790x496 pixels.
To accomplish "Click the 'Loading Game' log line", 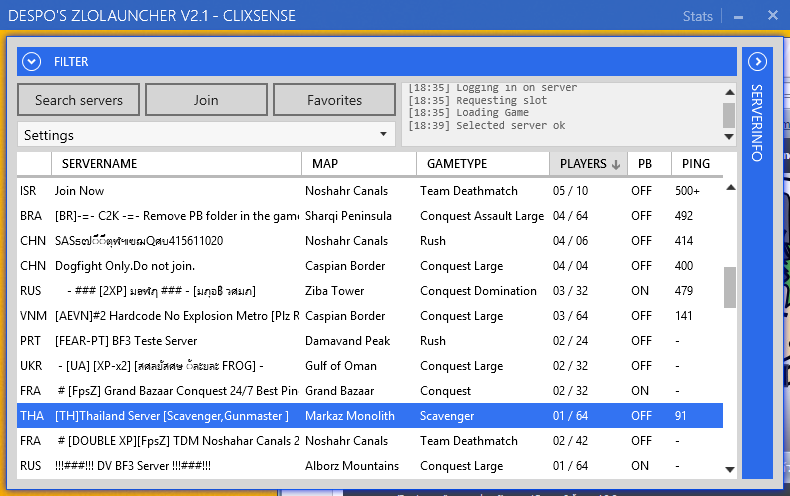I will pos(469,112).
